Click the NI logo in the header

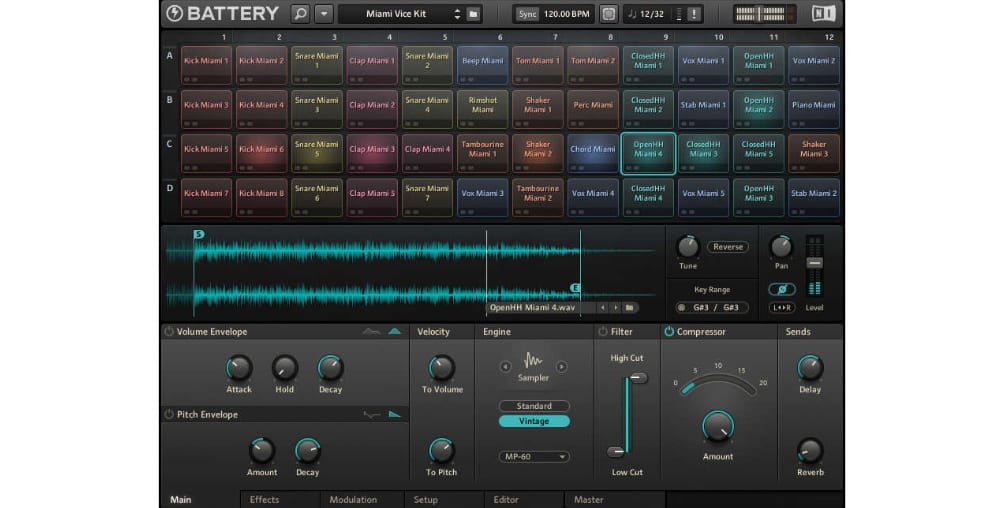(x=823, y=13)
